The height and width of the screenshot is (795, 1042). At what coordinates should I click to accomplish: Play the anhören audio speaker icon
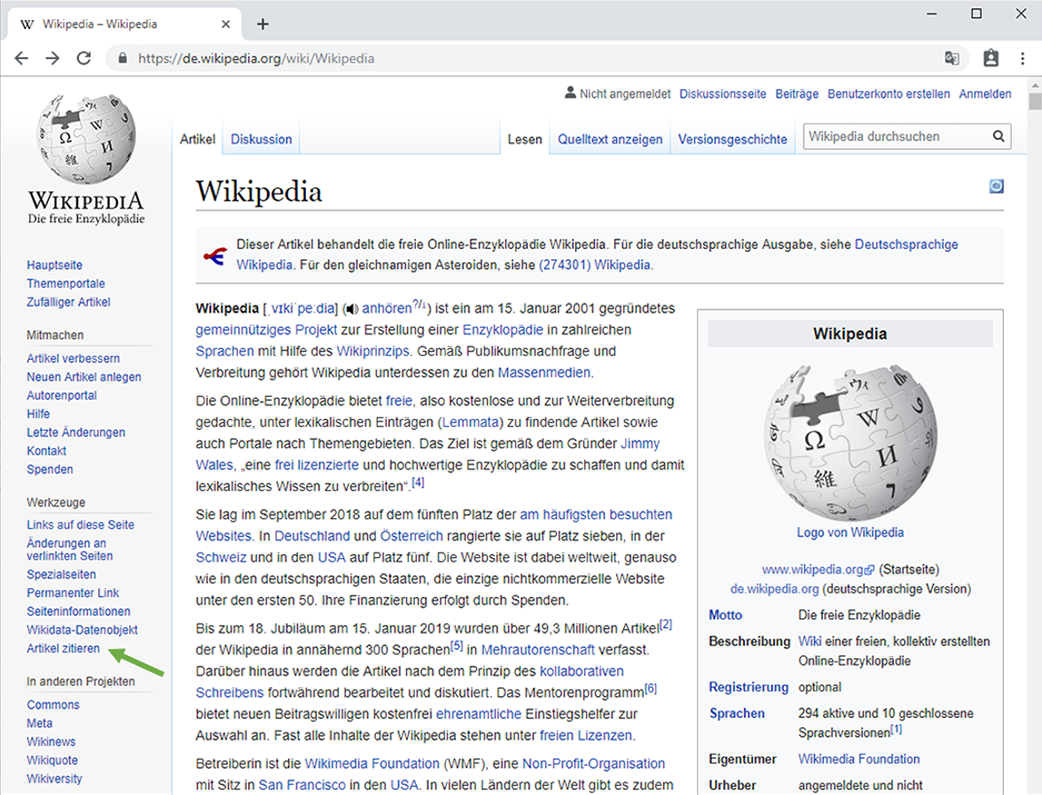click(350, 308)
